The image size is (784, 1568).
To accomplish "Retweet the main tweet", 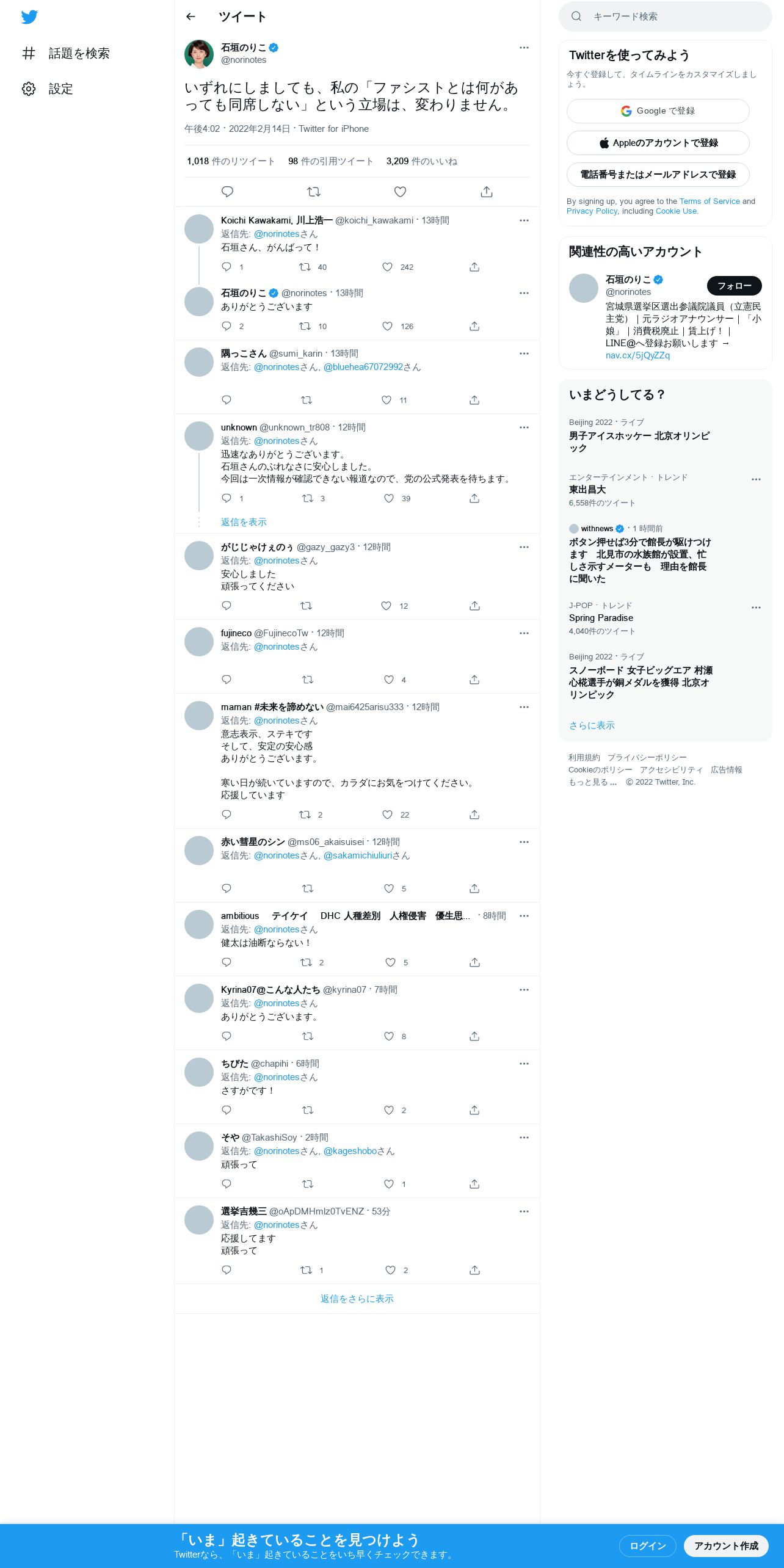I will 314,192.
